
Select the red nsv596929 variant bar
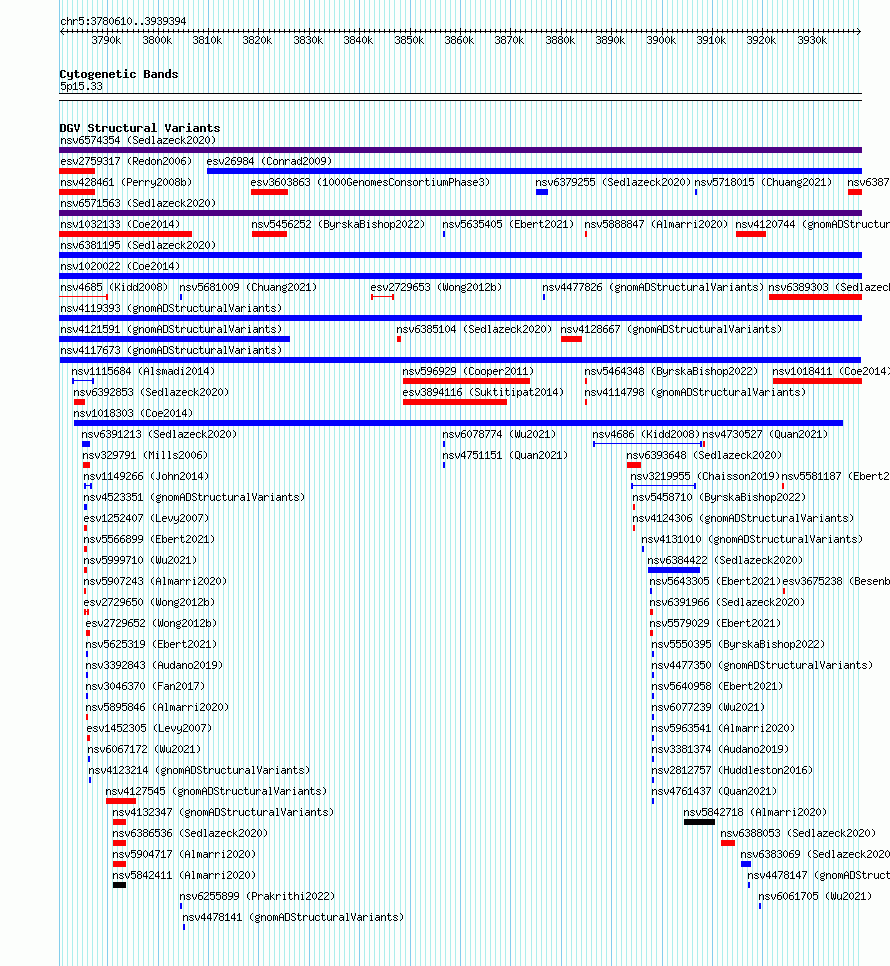466,381
